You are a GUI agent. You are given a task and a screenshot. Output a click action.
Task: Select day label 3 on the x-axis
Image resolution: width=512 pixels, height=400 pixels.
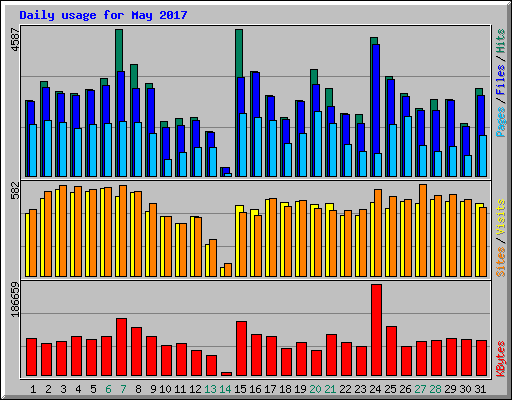(63, 389)
